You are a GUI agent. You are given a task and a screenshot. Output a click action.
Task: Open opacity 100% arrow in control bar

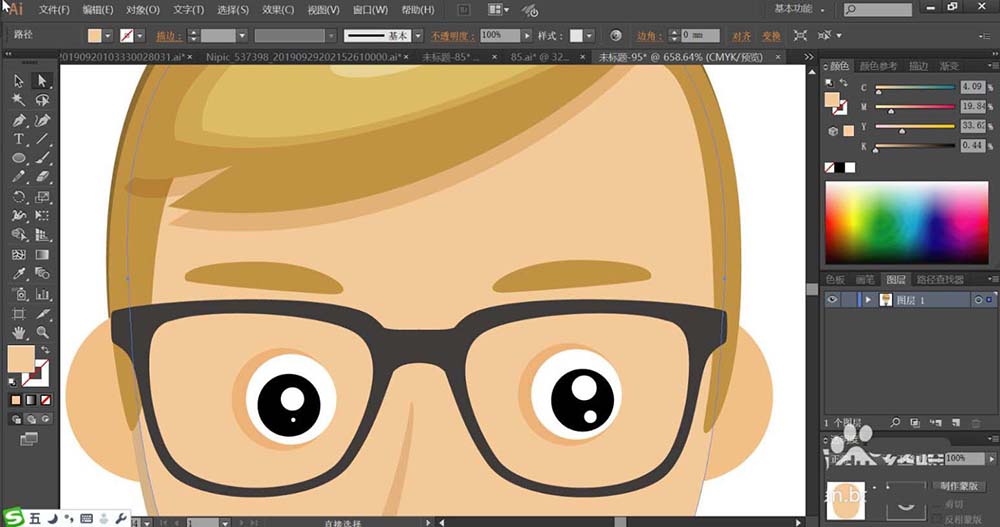pyautogui.click(x=526, y=36)
